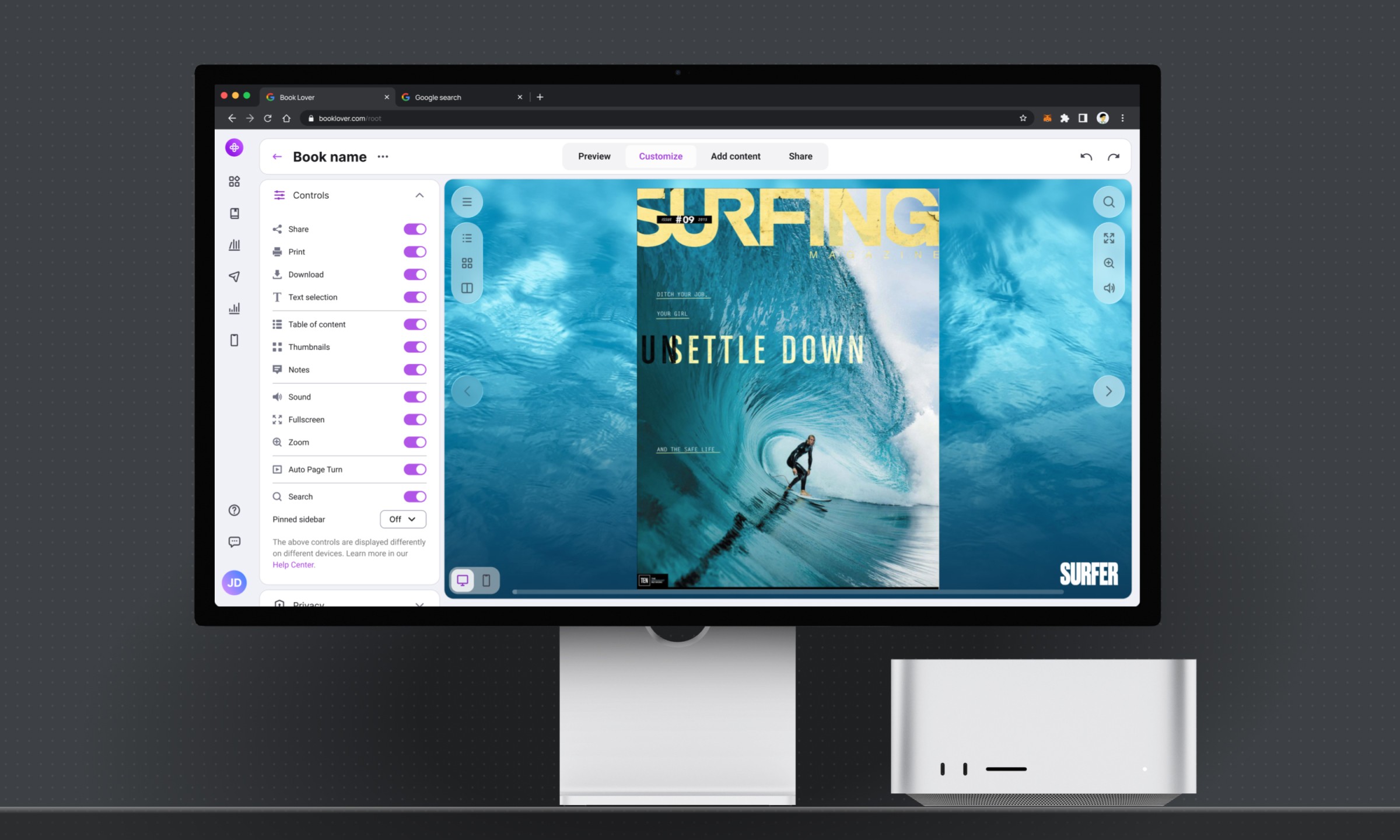Open thumbnails grid icon in the viewer toolbar

coord(467,263)
